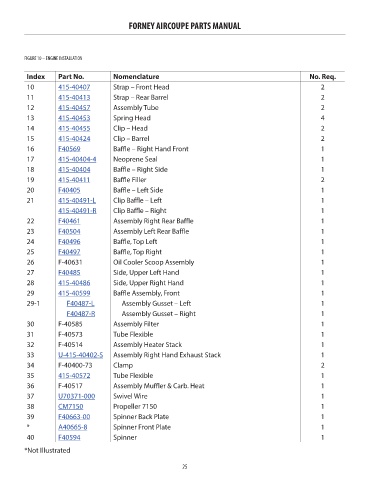Viewport: 370px width, 480px height.
Task: Open part link F40504
Action: pos(69,231)
